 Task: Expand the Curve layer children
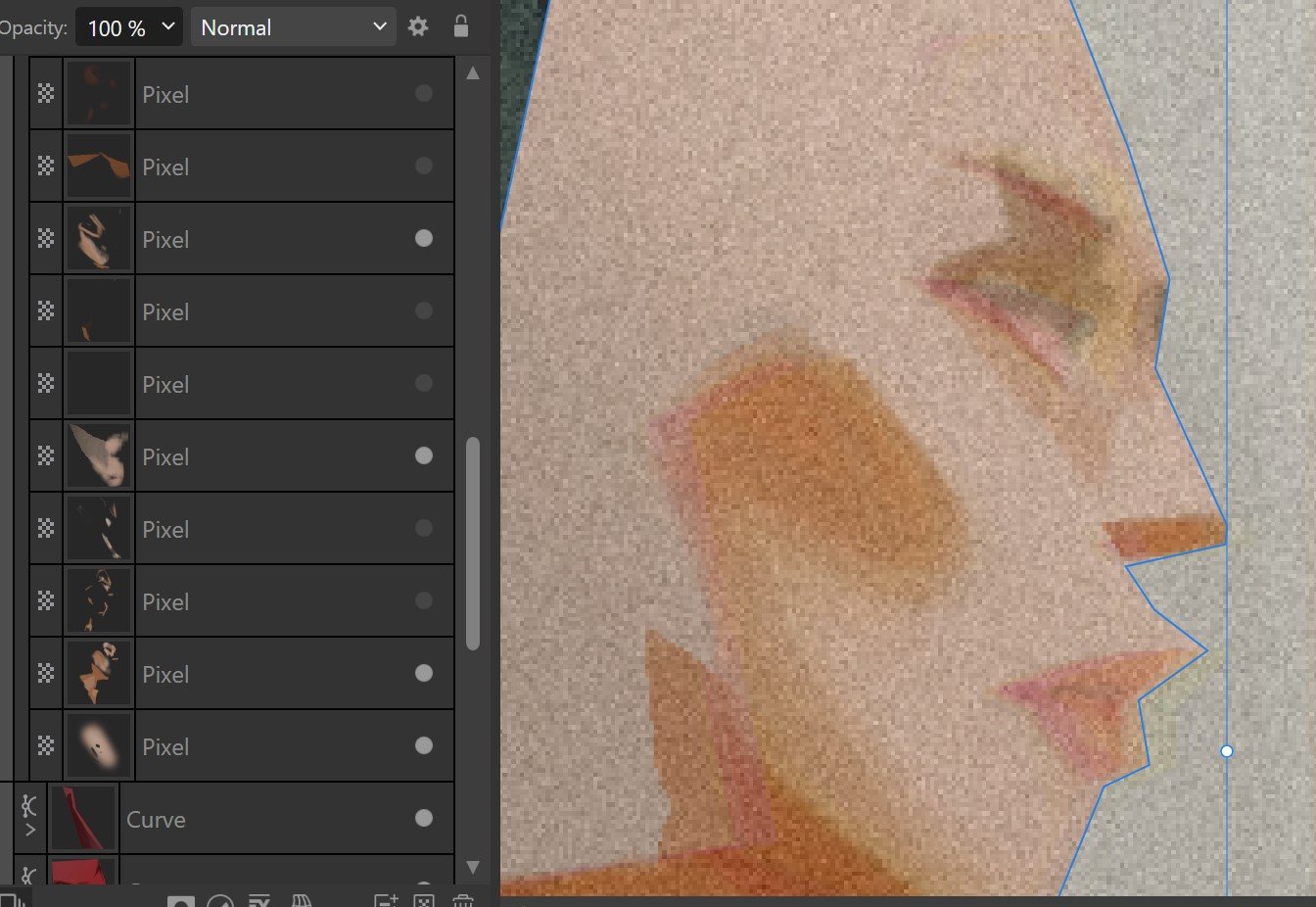point(29,831)
